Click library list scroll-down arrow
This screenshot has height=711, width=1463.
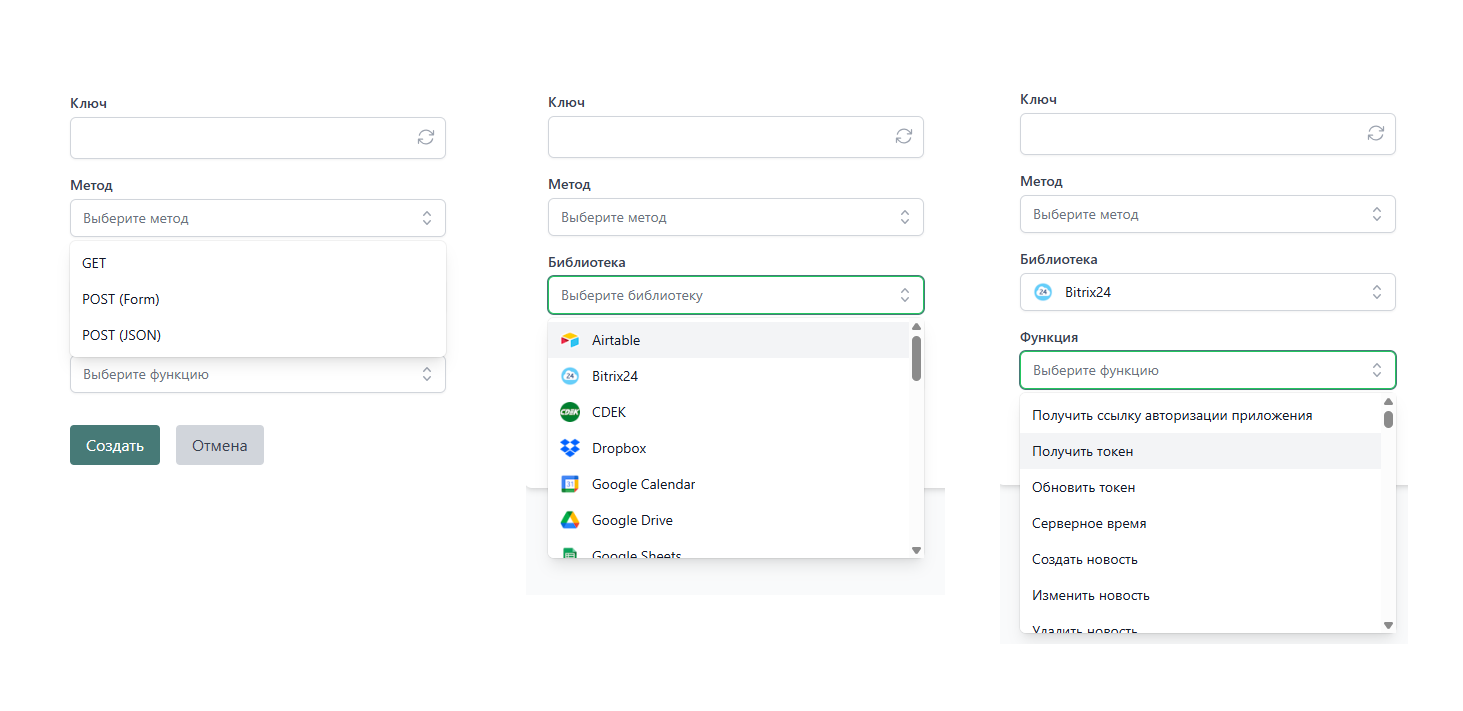(x=916, y=550)
